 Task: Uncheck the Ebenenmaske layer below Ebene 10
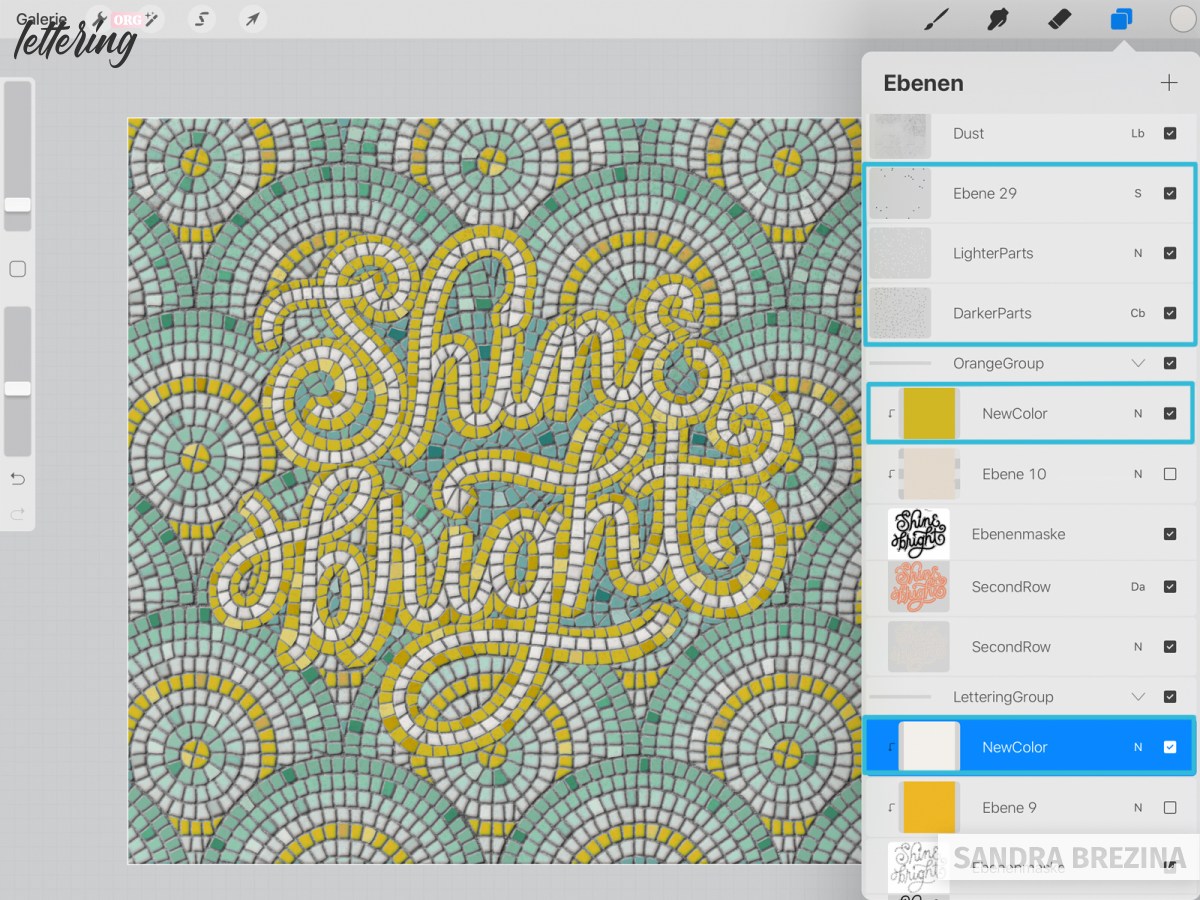tap(1170, 534)
